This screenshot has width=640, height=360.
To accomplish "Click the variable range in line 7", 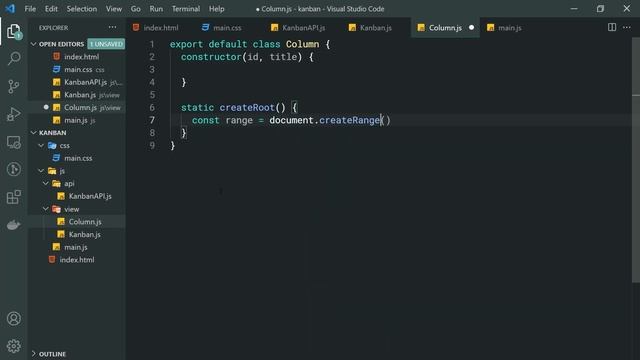I will [x=239, y=120].
